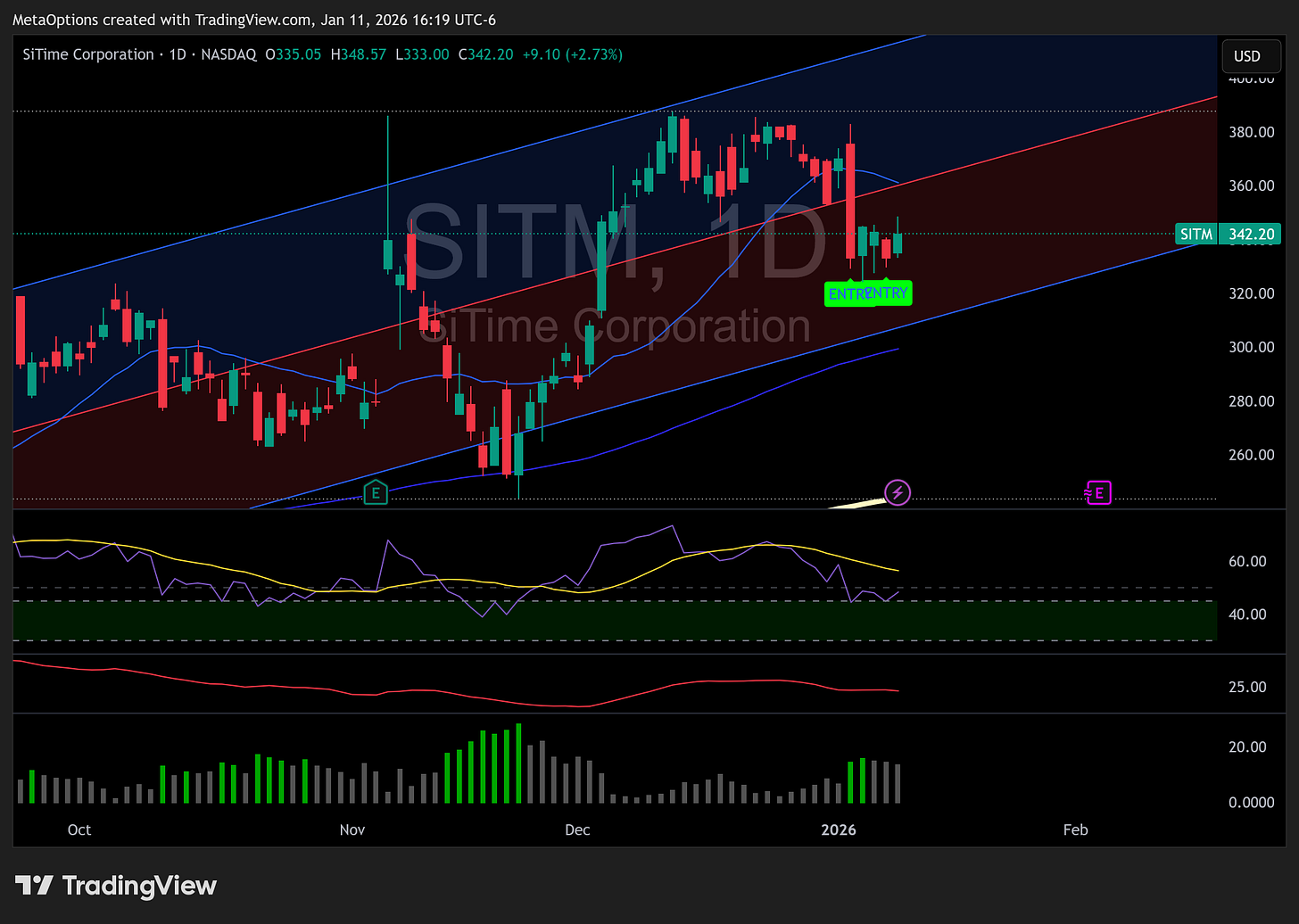The height and width of the screenshot is (924, 1299).
Task: Click the earnings "E" badge below November
Action: coord(376,491)
